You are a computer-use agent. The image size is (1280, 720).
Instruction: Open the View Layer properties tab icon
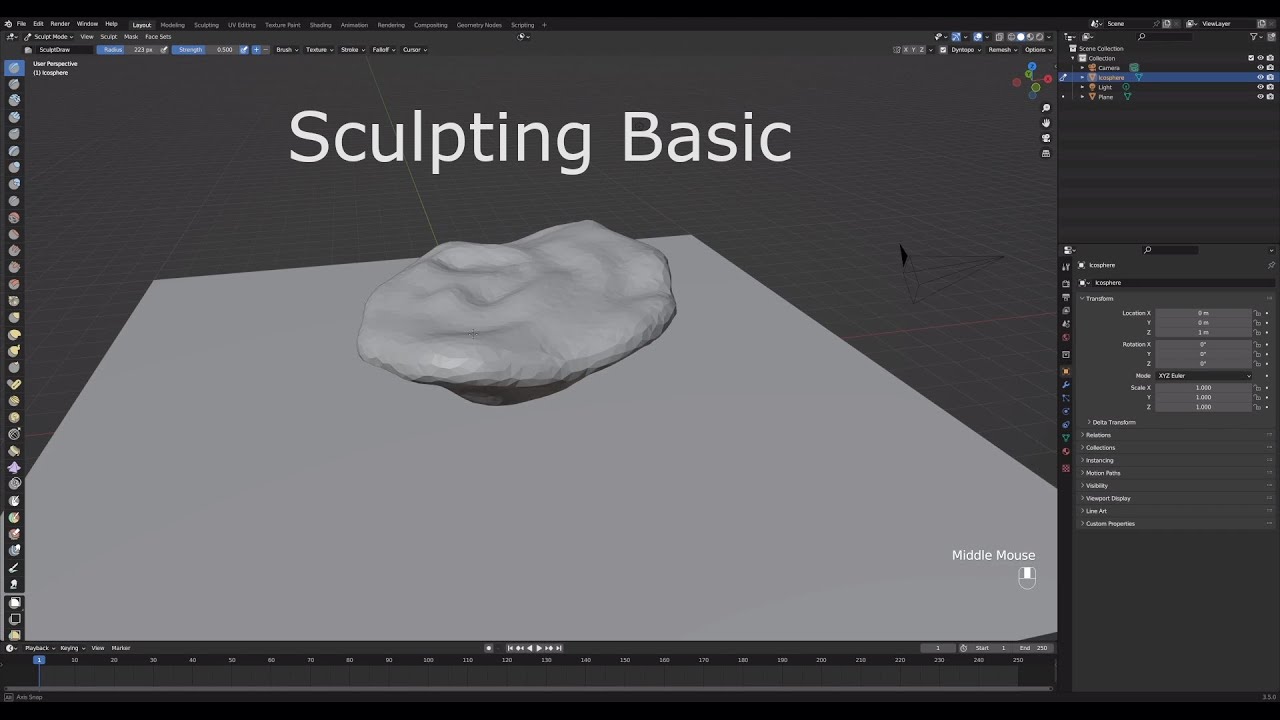tap(1066, 310)
